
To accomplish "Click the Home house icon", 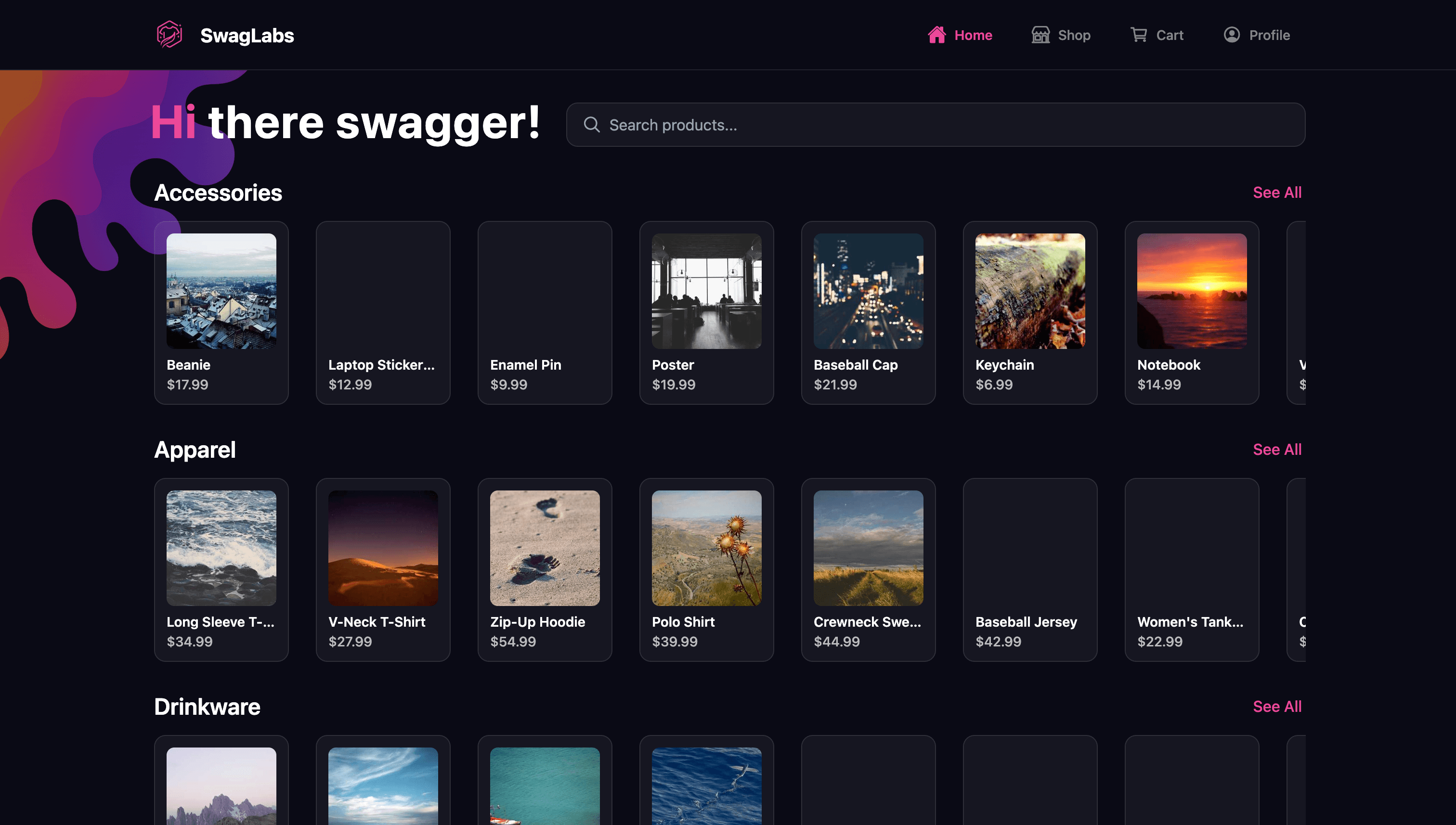I will 936,35.
